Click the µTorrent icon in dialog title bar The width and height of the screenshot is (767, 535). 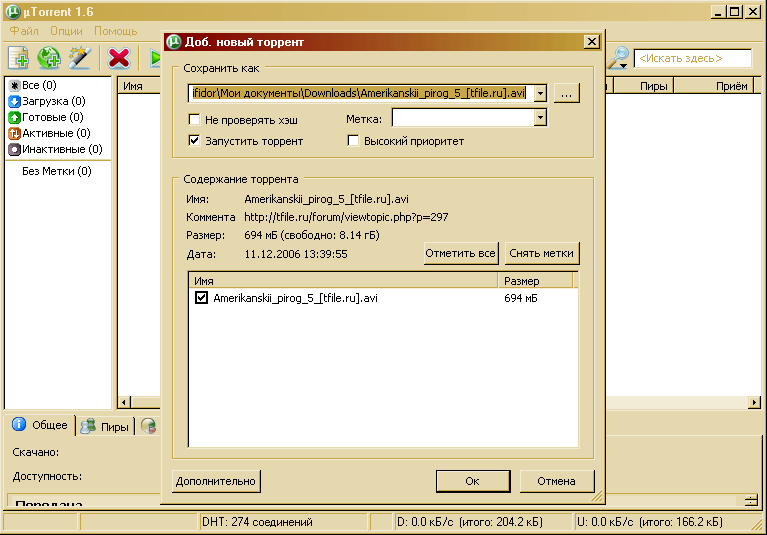[x=173, y=42]
